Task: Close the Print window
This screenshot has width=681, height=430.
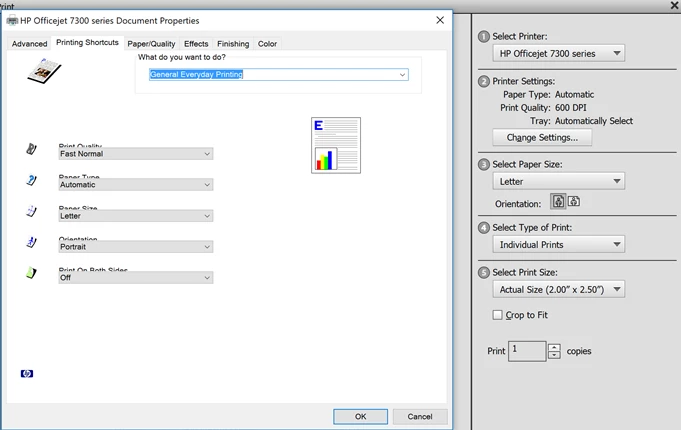Action: click(x=674, y=5)
